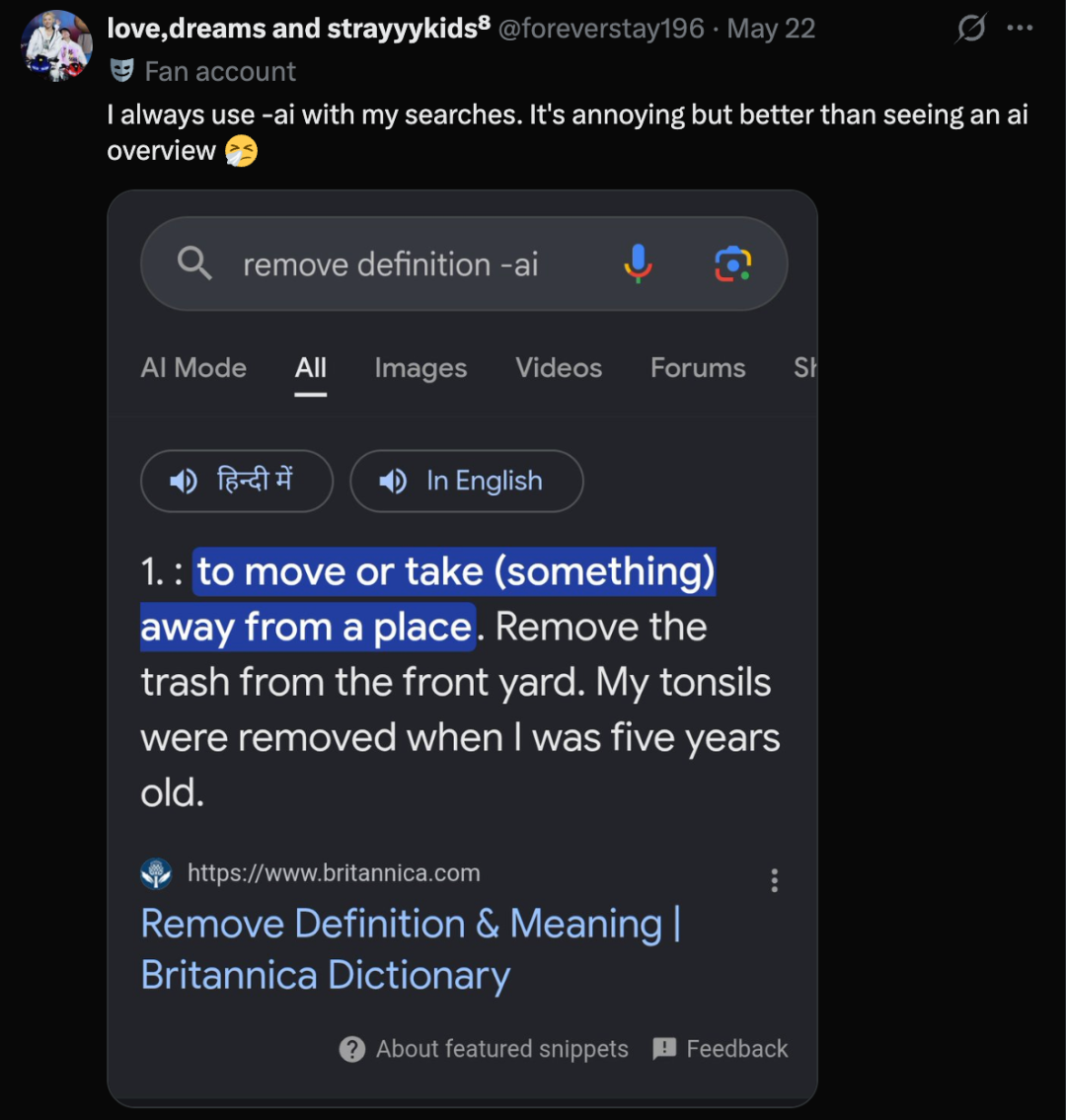This screenshot has height=1120, width=1066.
Task: Select the Images tab
Action: coord(420,368)
